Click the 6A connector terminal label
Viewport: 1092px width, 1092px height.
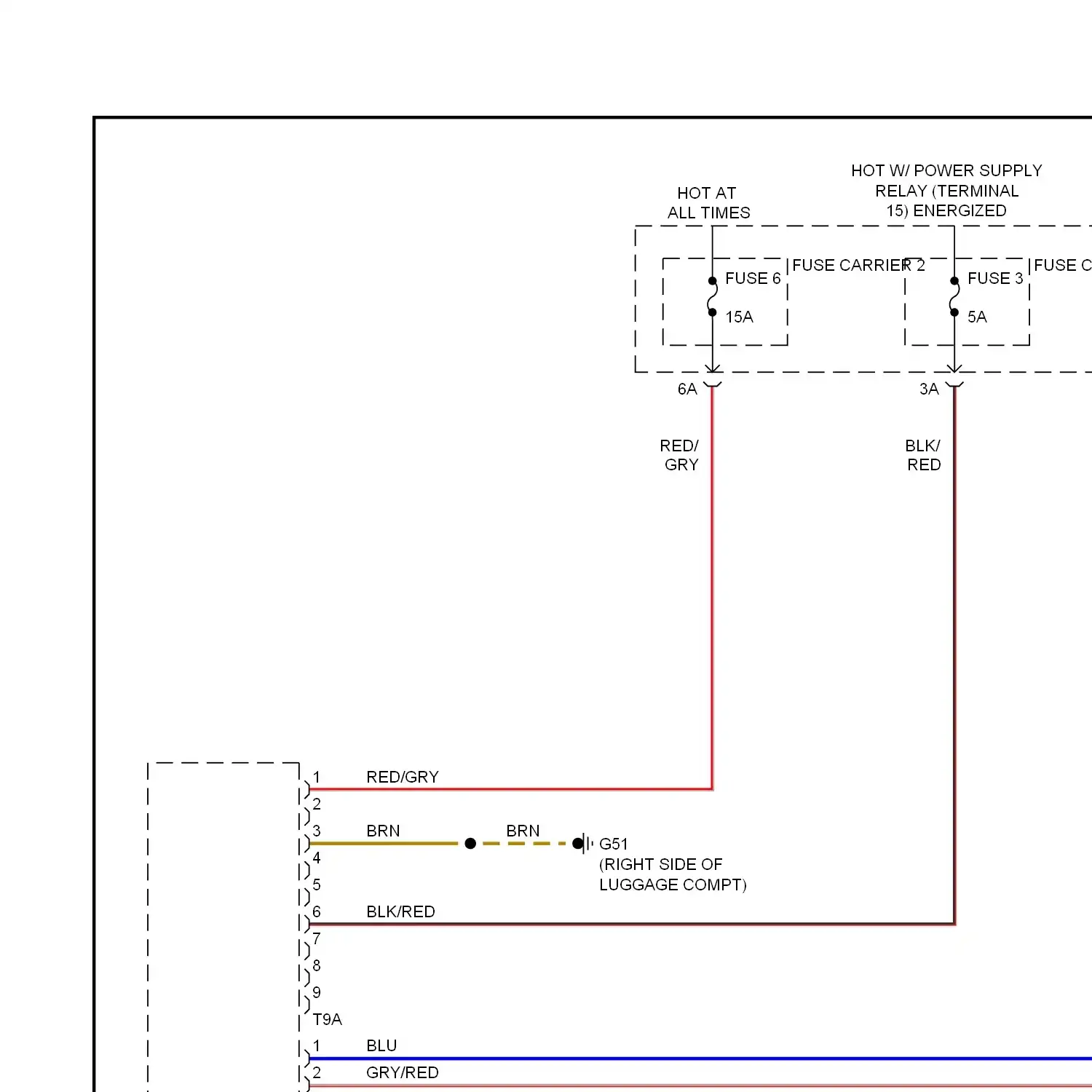tap(687, 389)
